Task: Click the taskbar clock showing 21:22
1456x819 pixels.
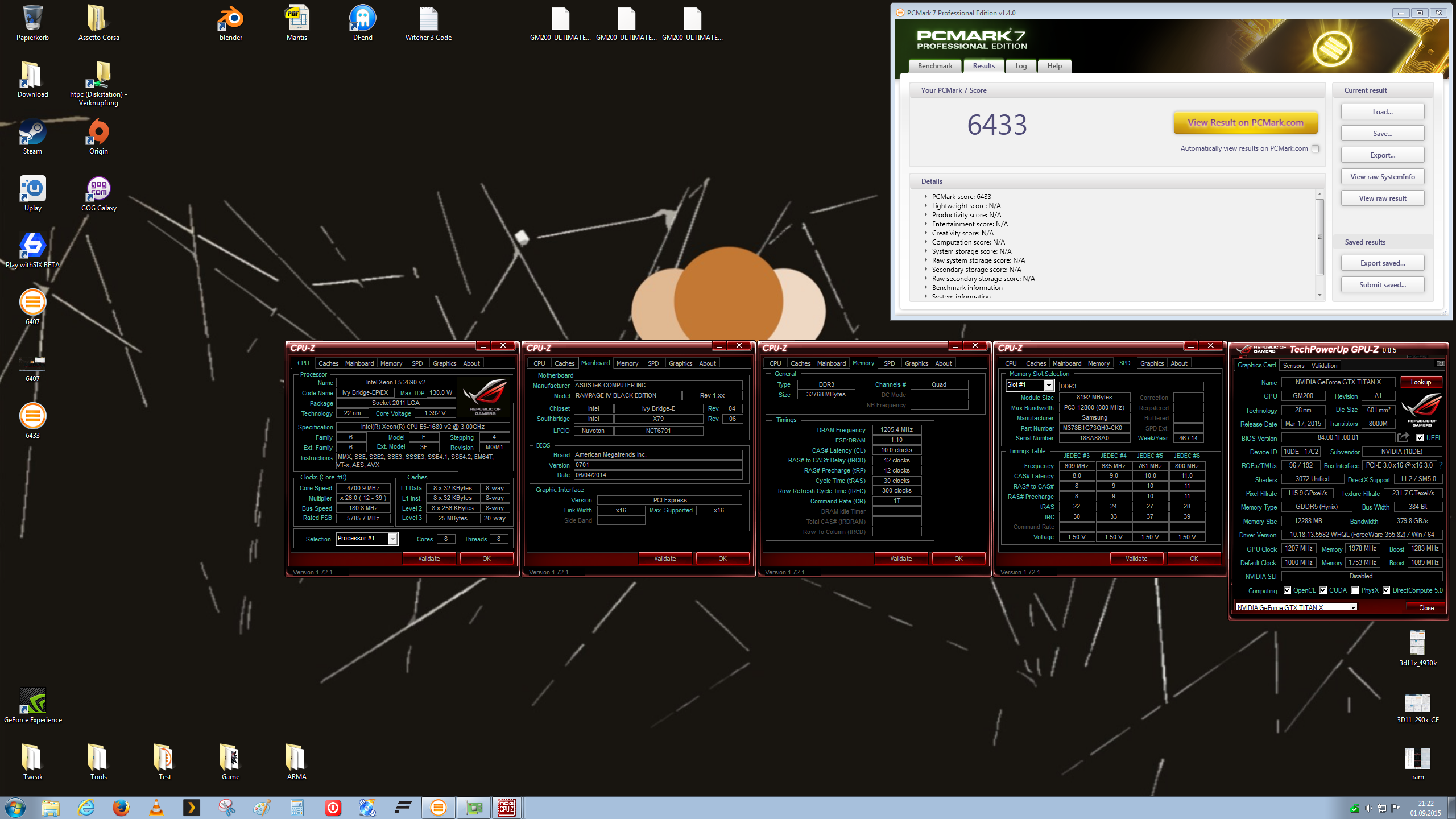Action: click(x=1425, y=808)
